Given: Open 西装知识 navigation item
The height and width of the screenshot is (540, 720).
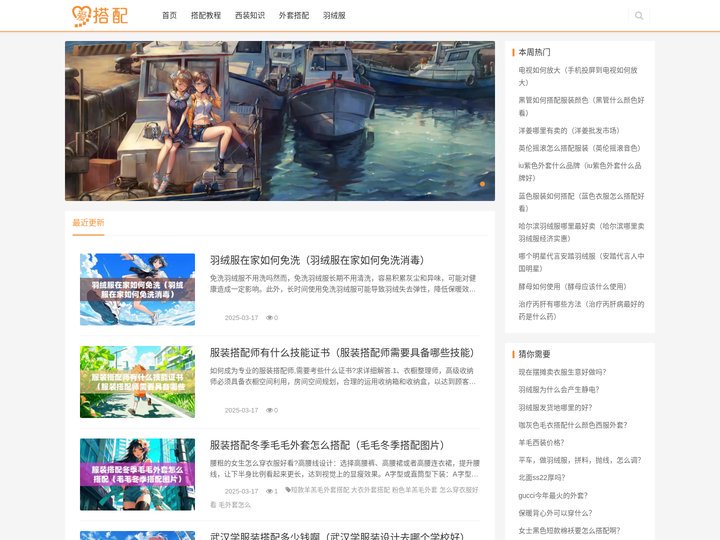Looking at the screenshot, I should tap(250, 16).
